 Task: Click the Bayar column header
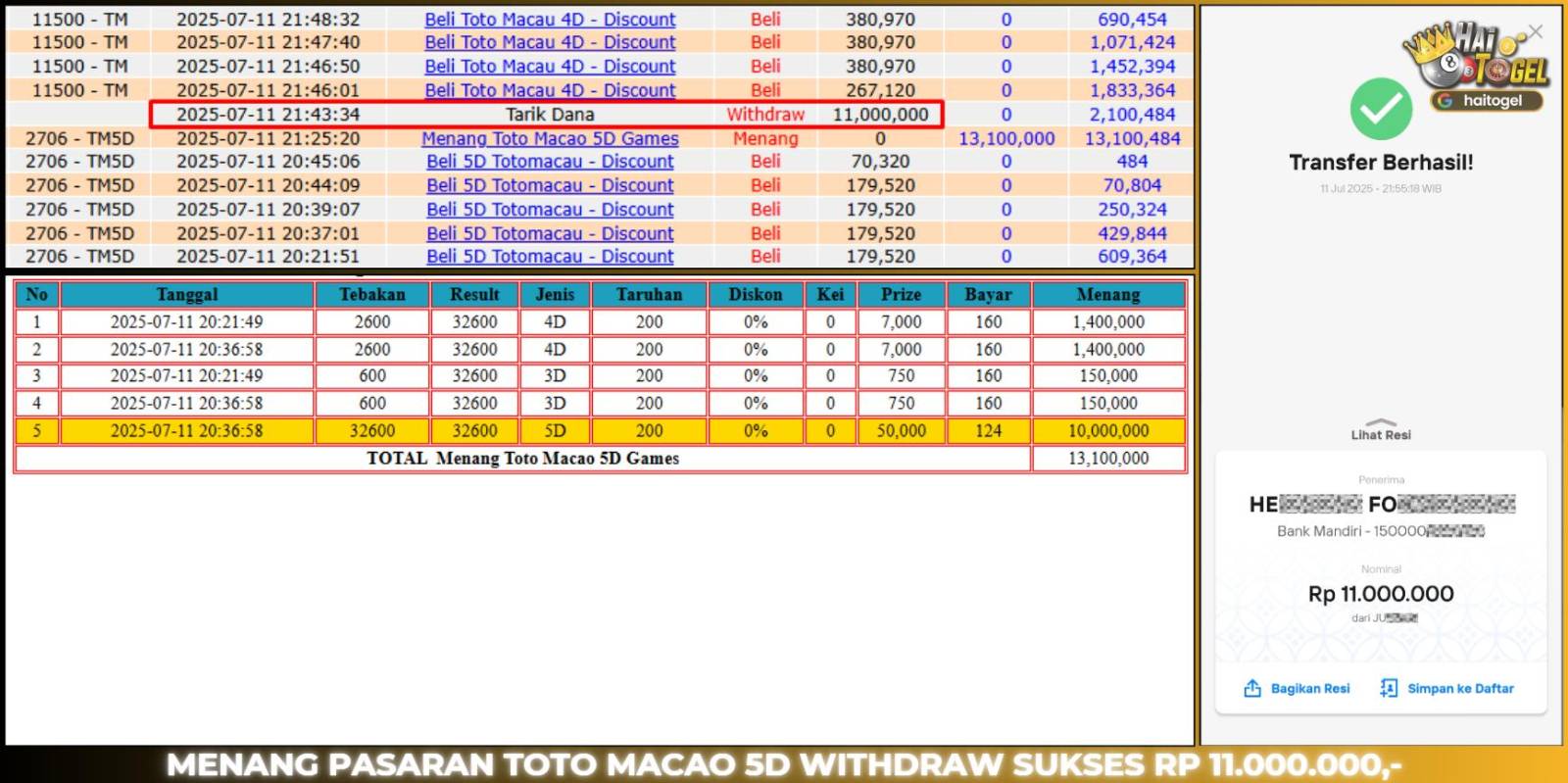click(988, 294)
